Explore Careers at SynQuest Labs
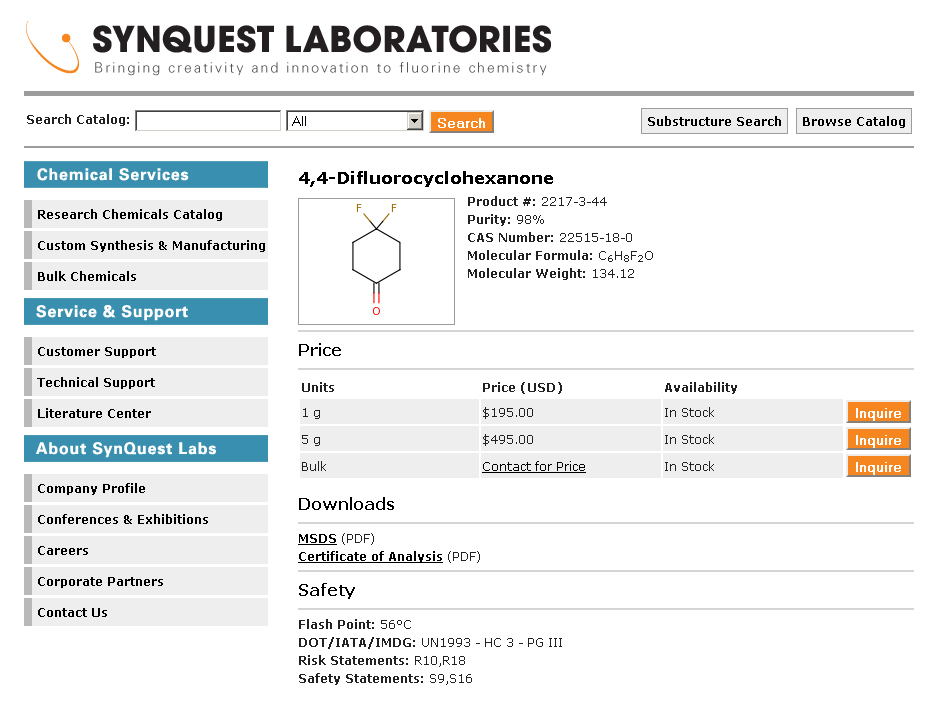The width and height of the screenshot is (941, 708). (64, 550)
